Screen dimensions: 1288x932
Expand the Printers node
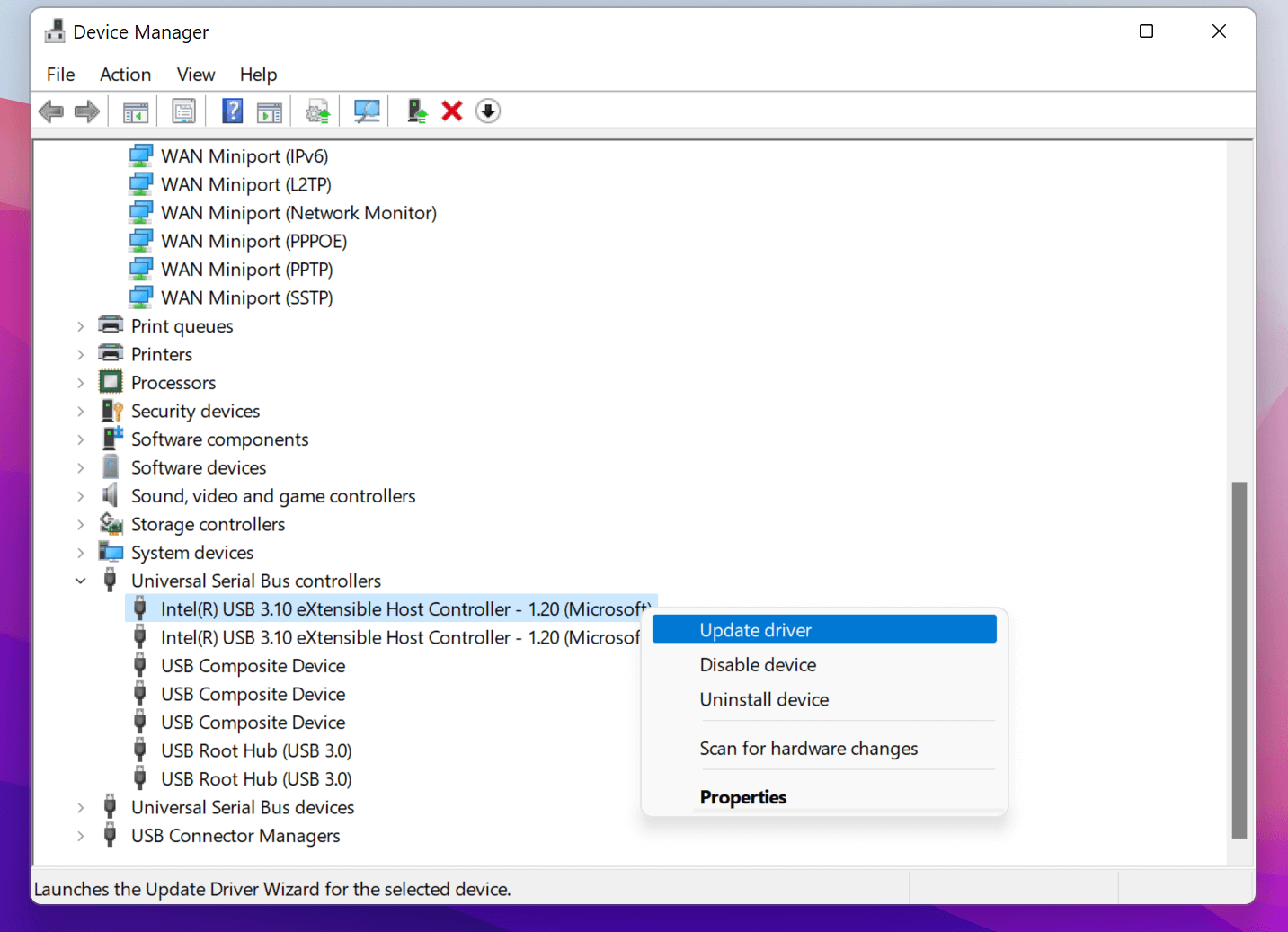tap(80, 354)
